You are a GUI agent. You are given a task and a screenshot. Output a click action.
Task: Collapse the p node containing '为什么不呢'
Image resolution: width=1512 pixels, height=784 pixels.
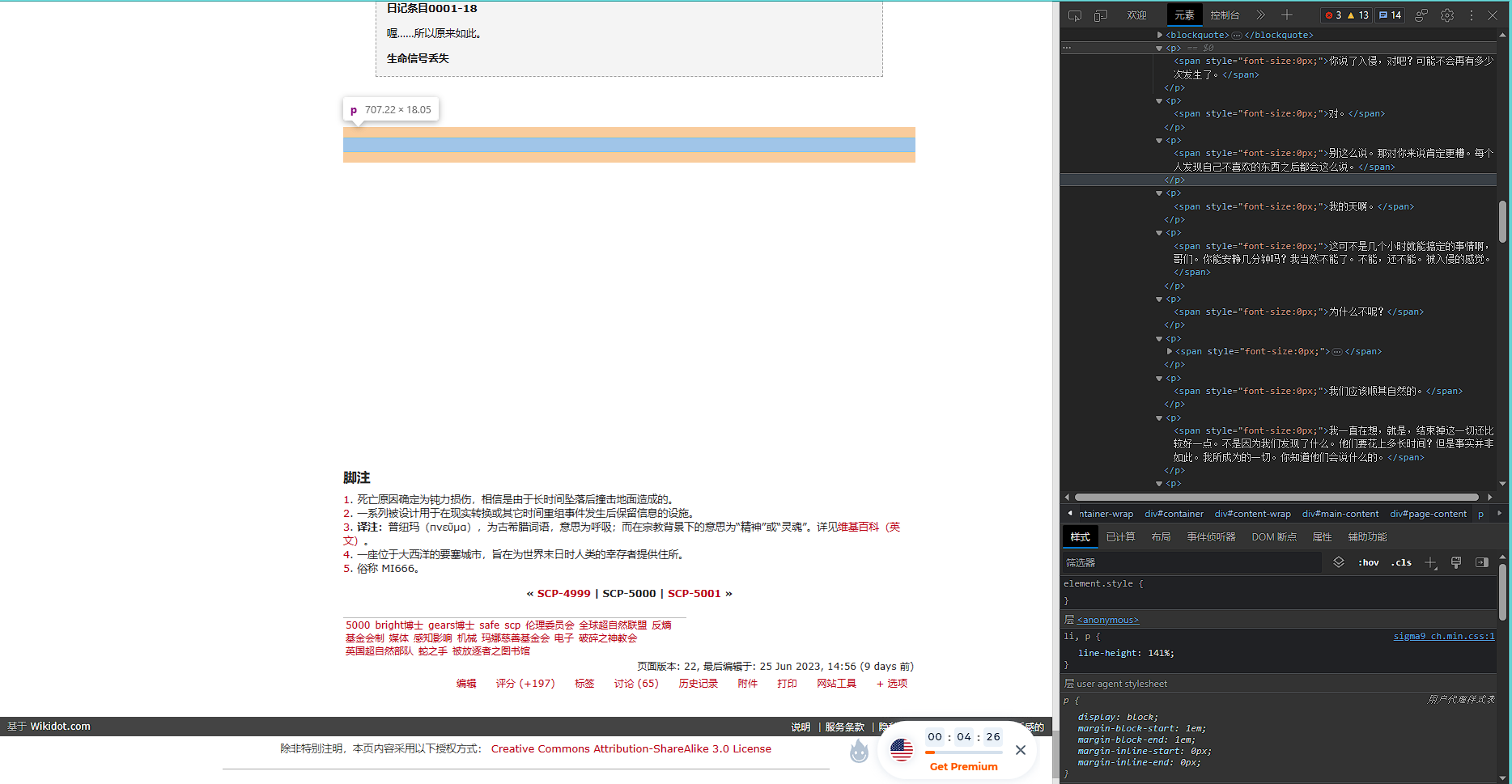pyautogui.click(x=1159, y=299)
